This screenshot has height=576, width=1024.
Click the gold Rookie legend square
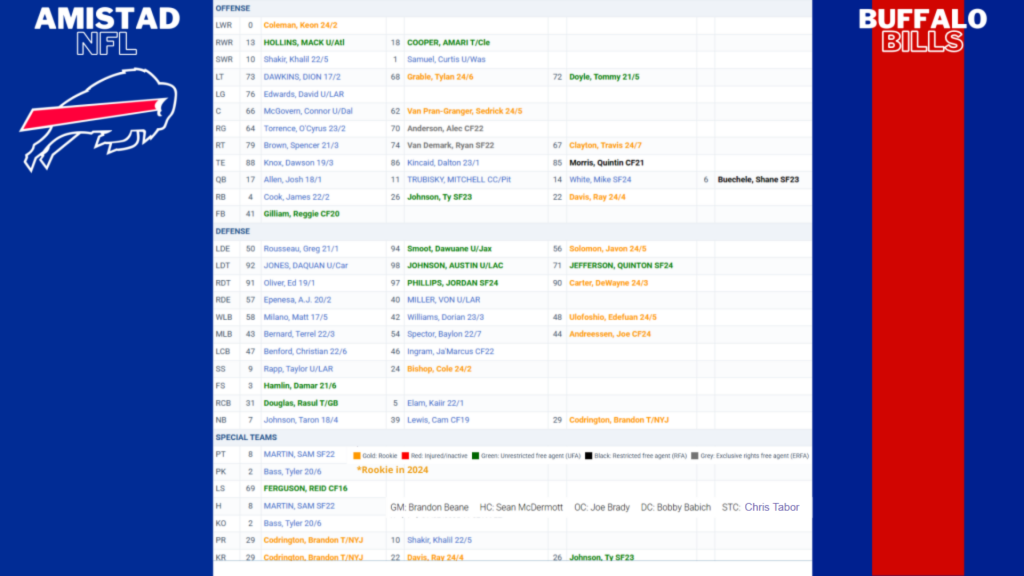[356, 455]
